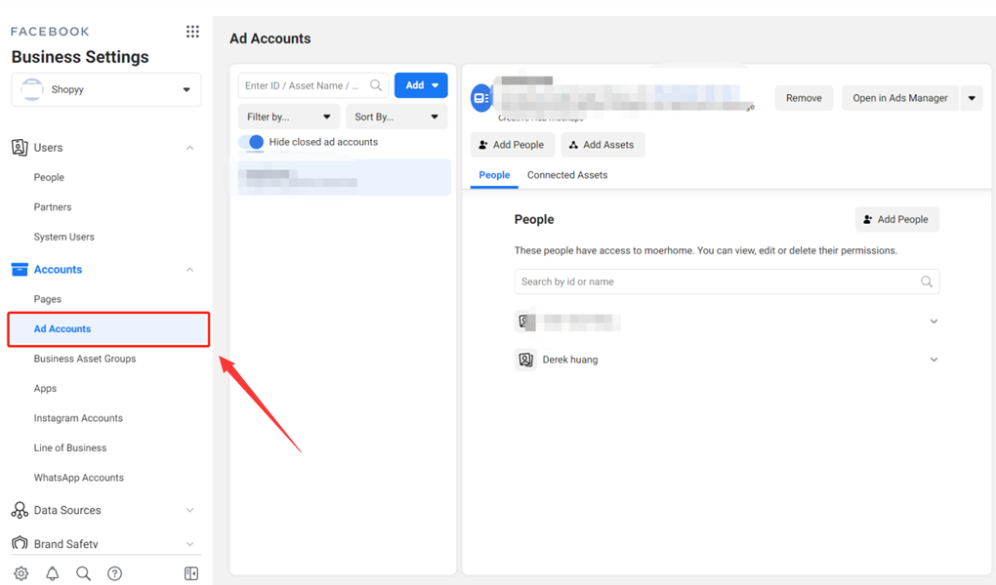Click the Derek huang avatar icon
The width and height of the screenshot is (996, 585).
pyautogui.click(x=525, y=360)
